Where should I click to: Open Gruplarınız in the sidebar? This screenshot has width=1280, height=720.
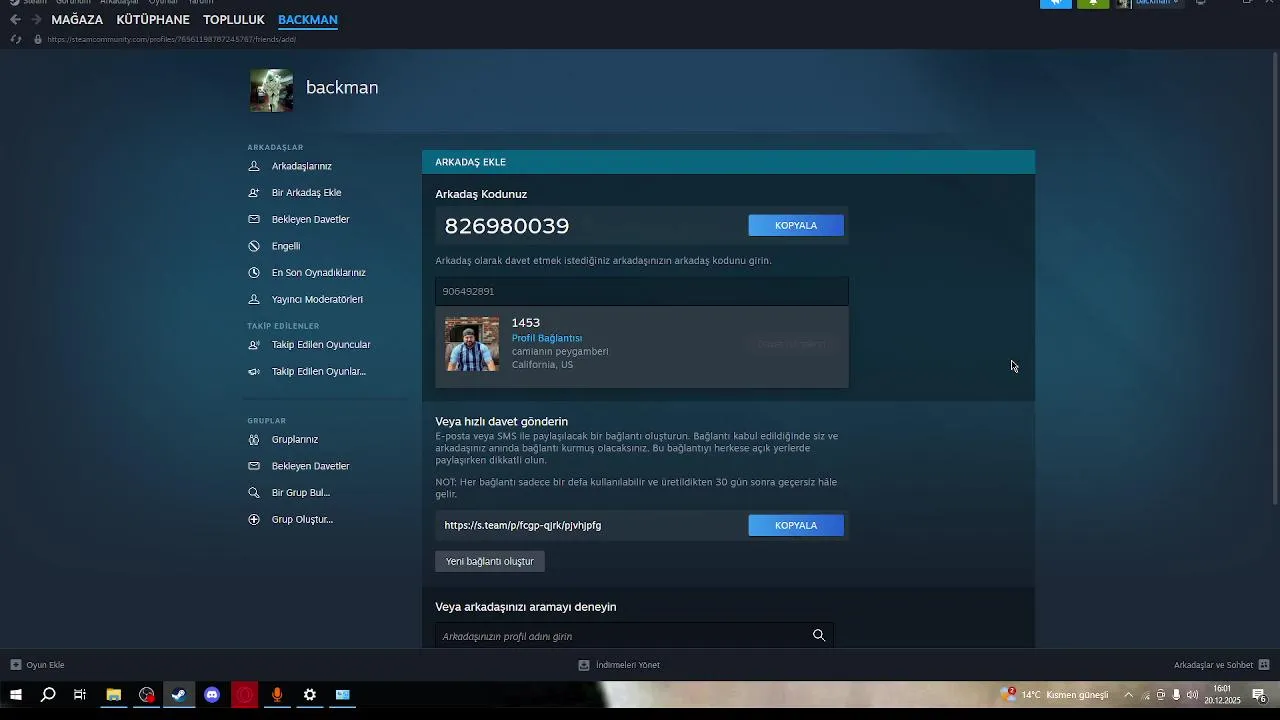pyautogui.click(x=295, y=439)
